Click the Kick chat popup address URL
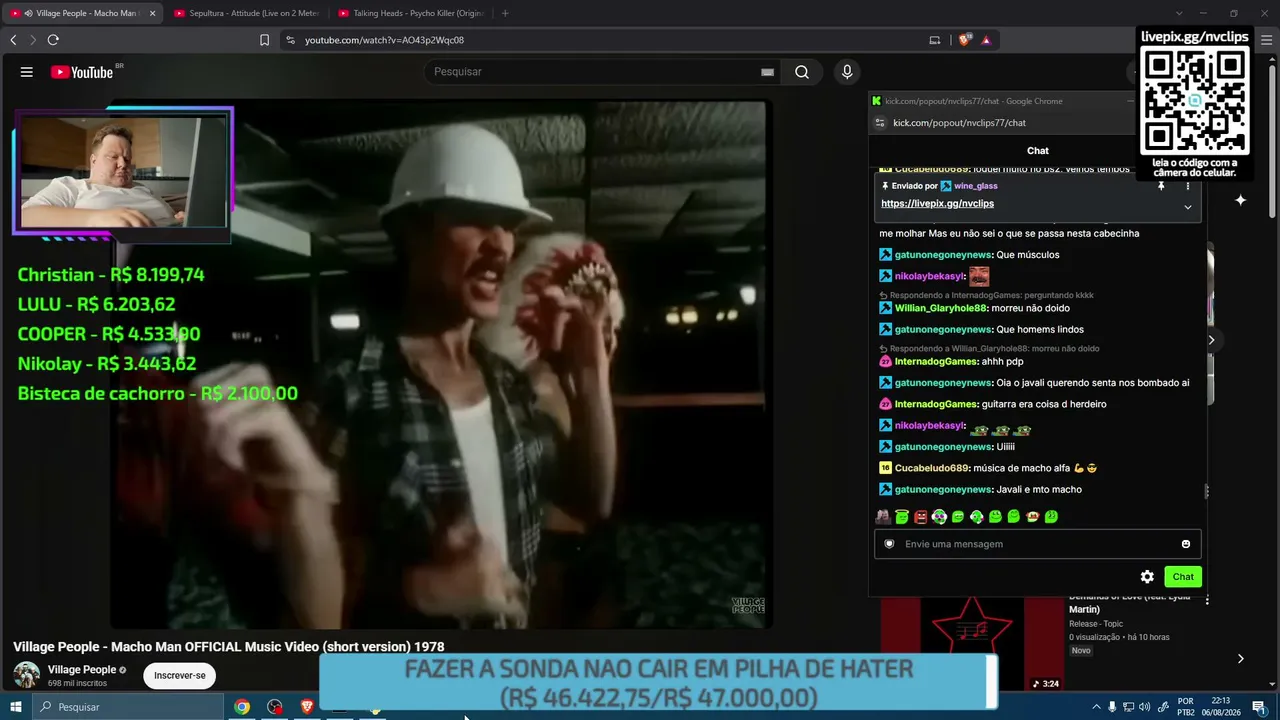1280x720 pixels. pyautogui.click(x=959, y=123)
